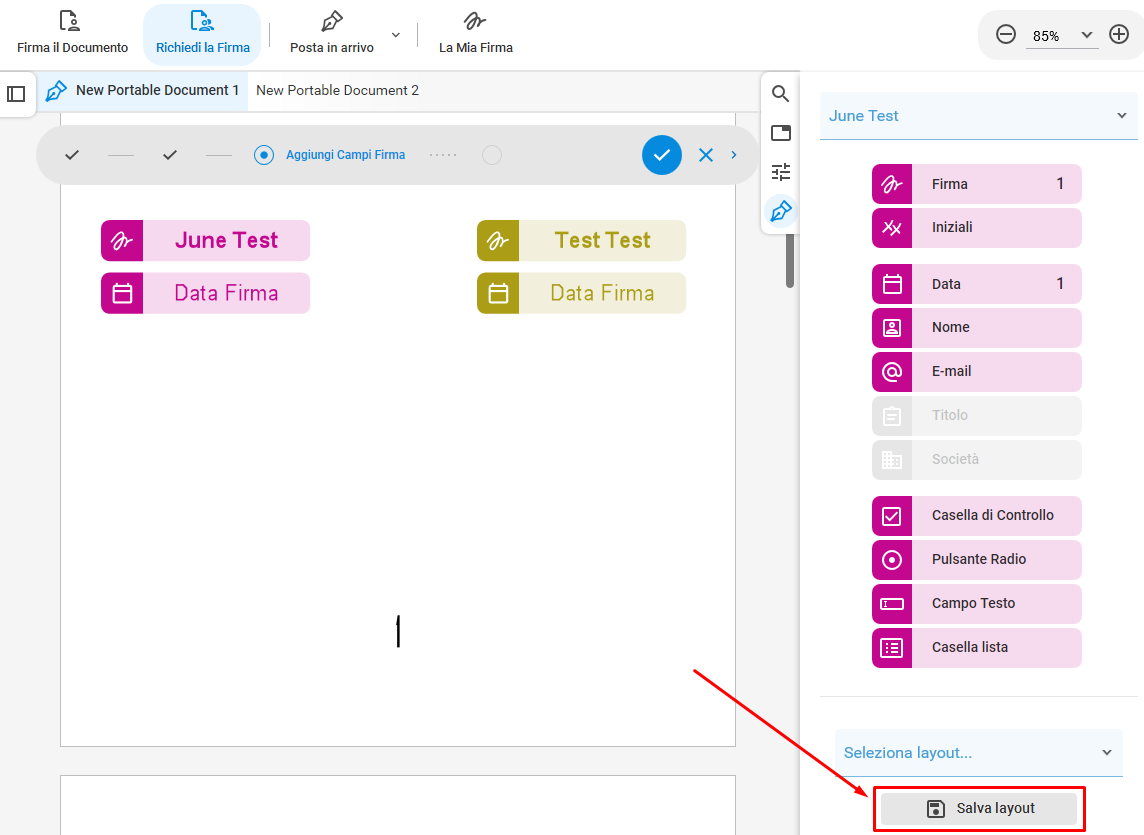Open Seleziona layout dropdown
This screenshot has height=835, width=1144.
[x=978, y=753]
